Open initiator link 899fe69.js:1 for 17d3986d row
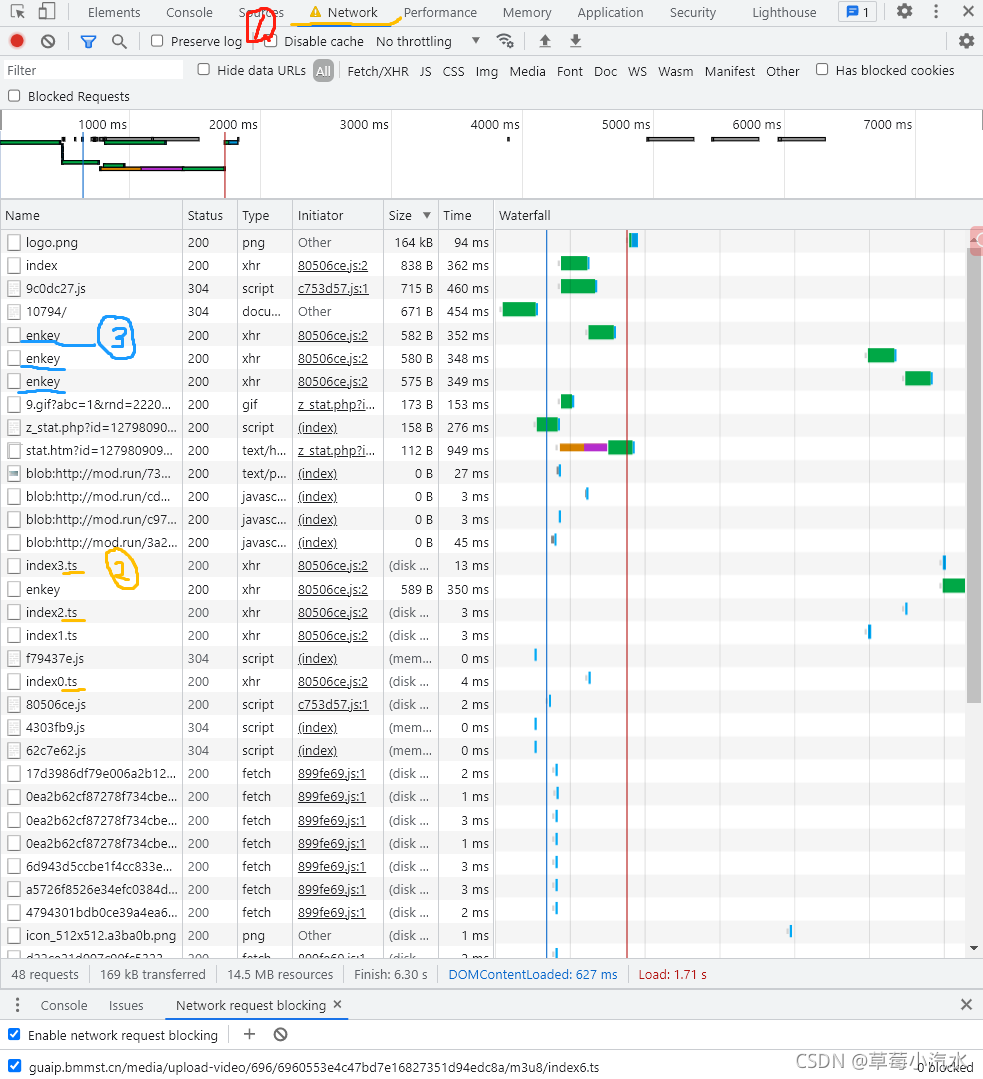Viewport: 983px width, 1079px height. coord(332,773)
